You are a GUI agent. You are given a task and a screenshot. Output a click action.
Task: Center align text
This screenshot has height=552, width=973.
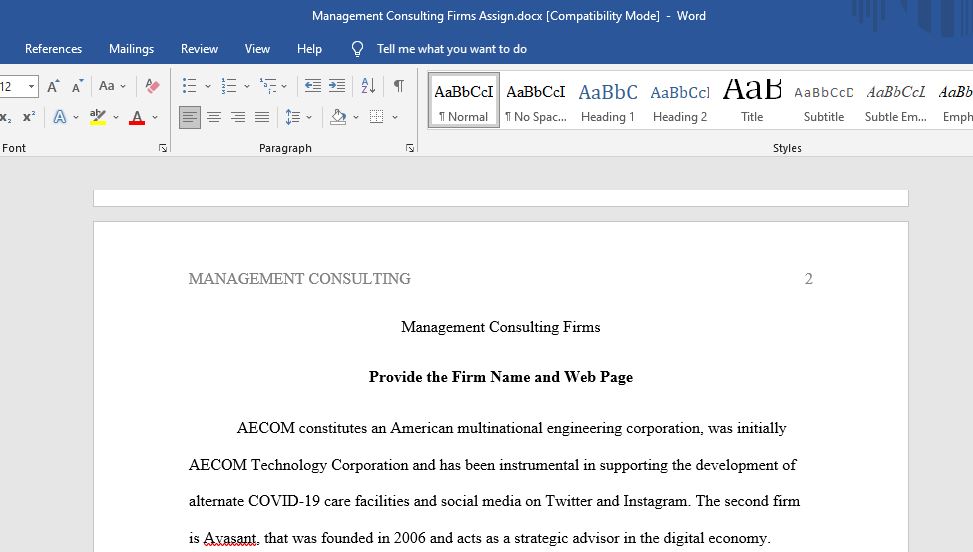pos(214,117)
